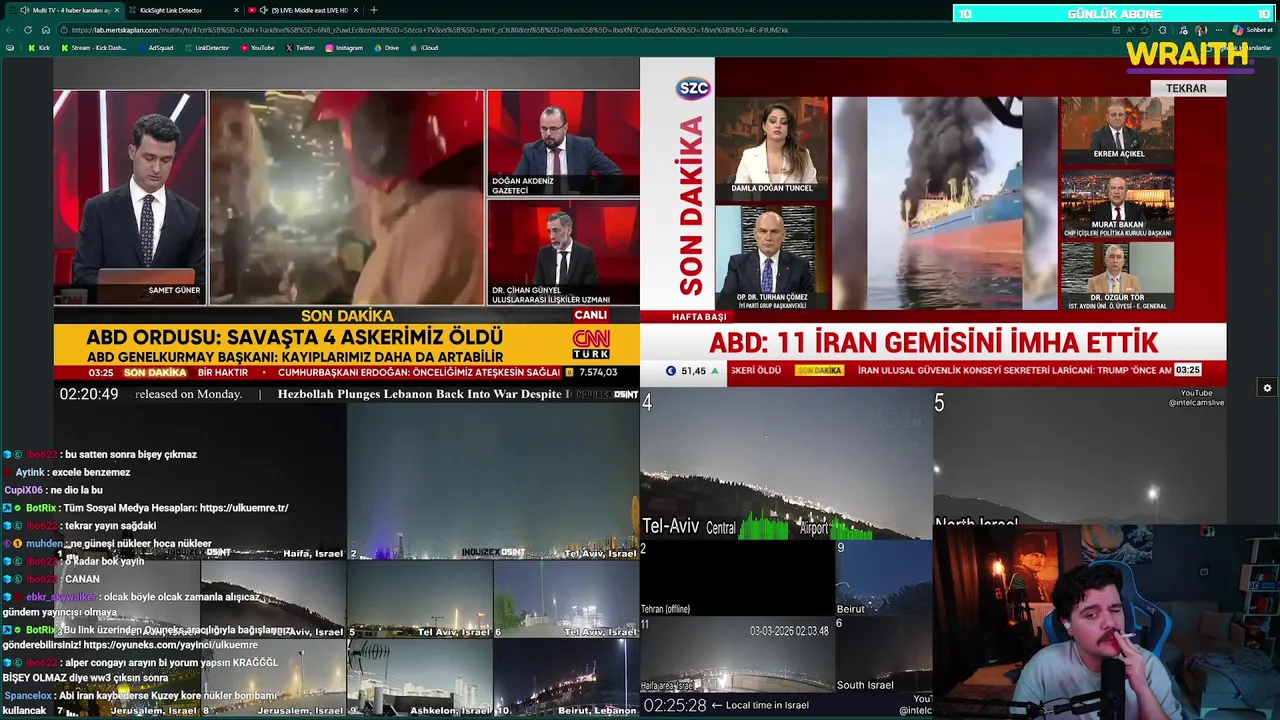Open the LinkDetector bookmark
This screenshot has width=1280, height=720.
tap(206, 48)
